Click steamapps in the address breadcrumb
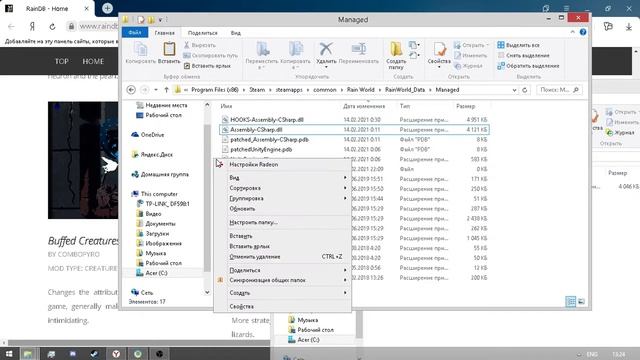640x360 pixels. [x=289, y=90]
